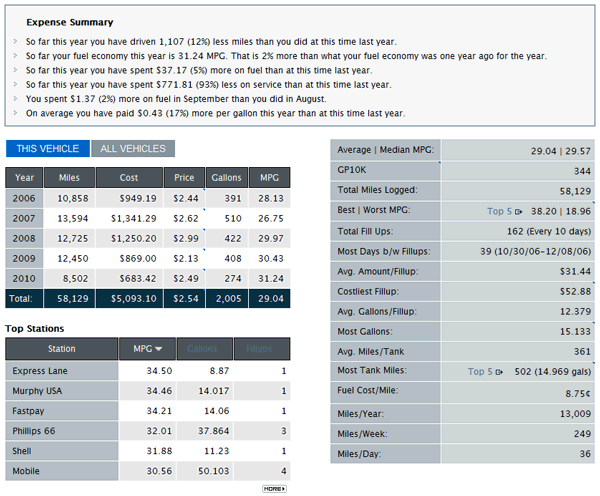The image size is (600, 496).
Task: Click the Year column header
Action: pyautogui.click(x=25, y=177)
